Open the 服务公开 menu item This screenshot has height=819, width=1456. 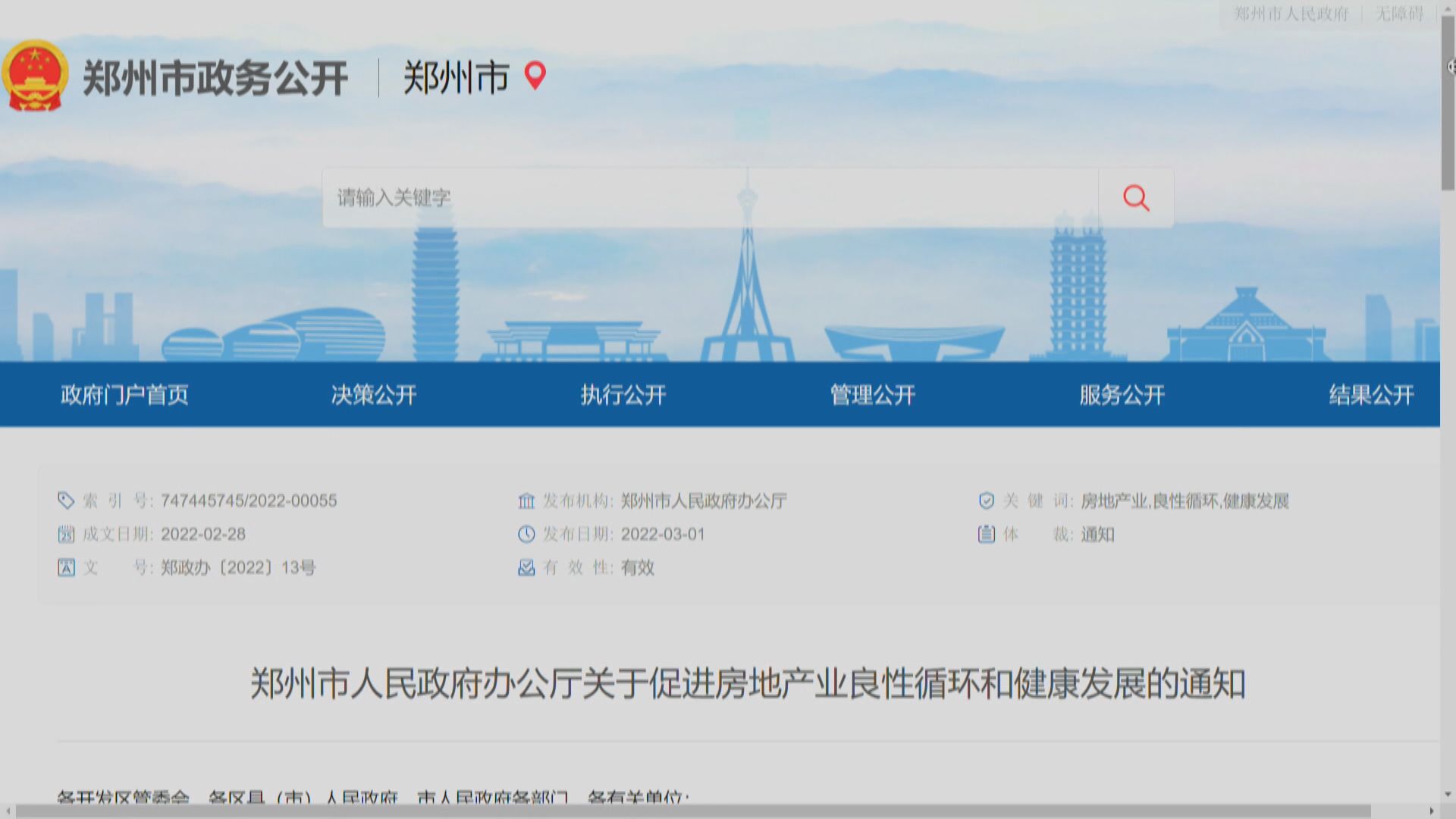[1122, 395]
